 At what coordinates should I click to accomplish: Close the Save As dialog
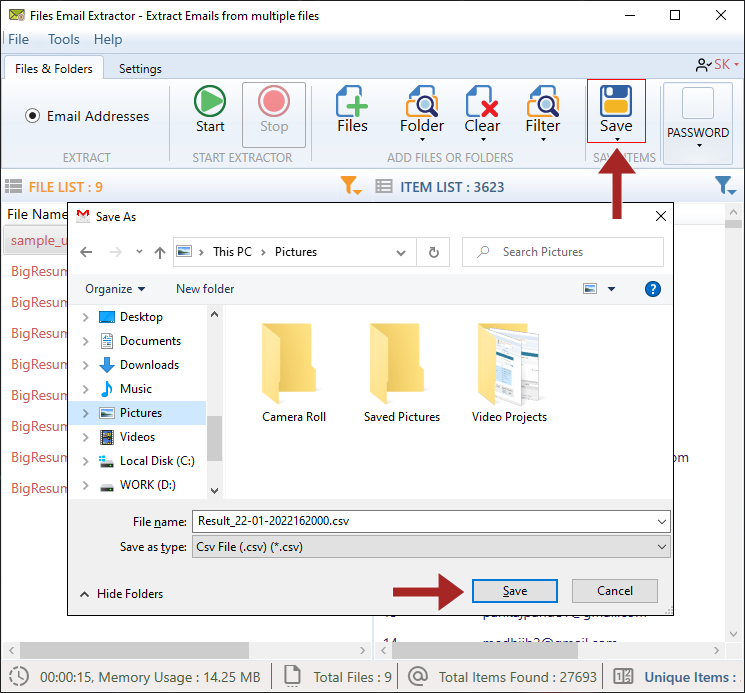[660, 217]
